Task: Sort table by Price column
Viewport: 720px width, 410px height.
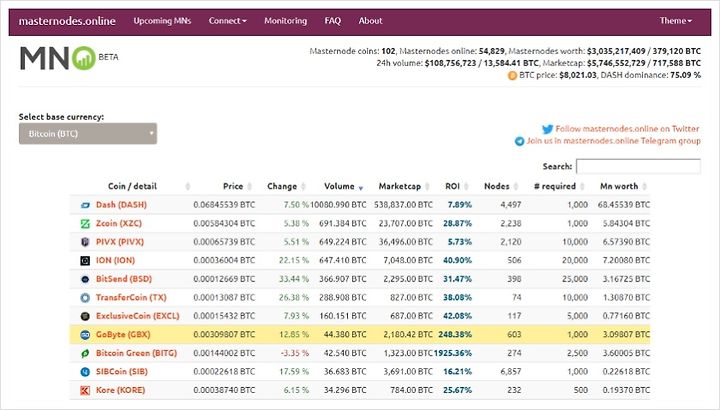Action: [x=233, y=186]
